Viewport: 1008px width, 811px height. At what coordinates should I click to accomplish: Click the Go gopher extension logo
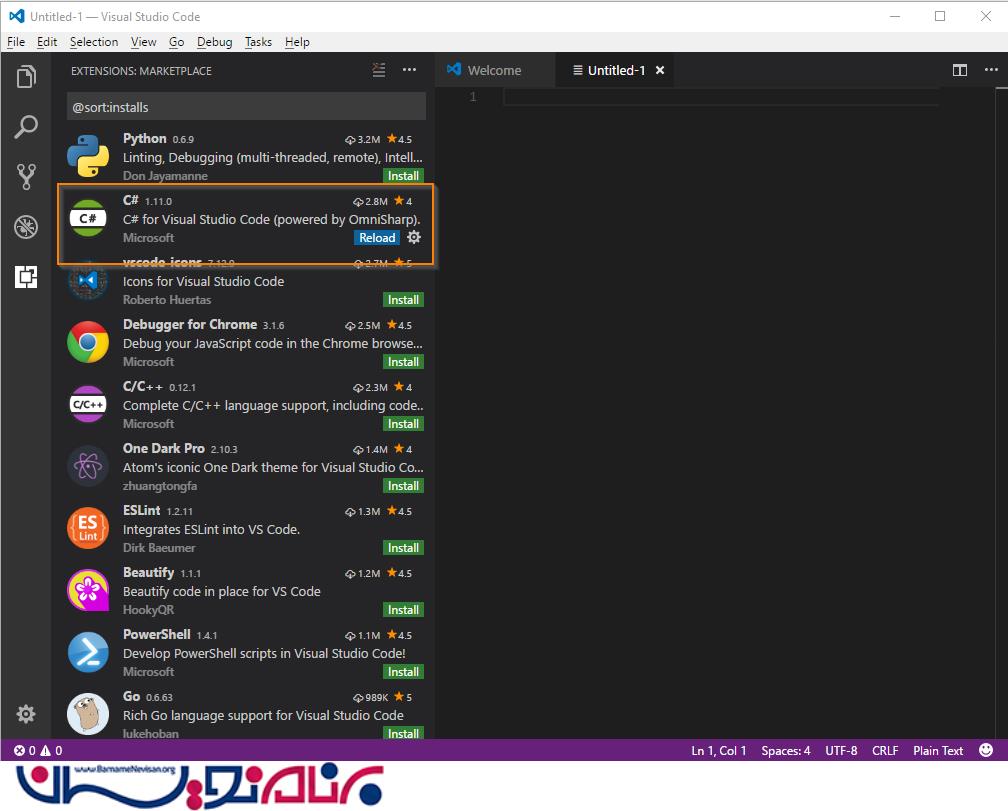pos(88,714)
